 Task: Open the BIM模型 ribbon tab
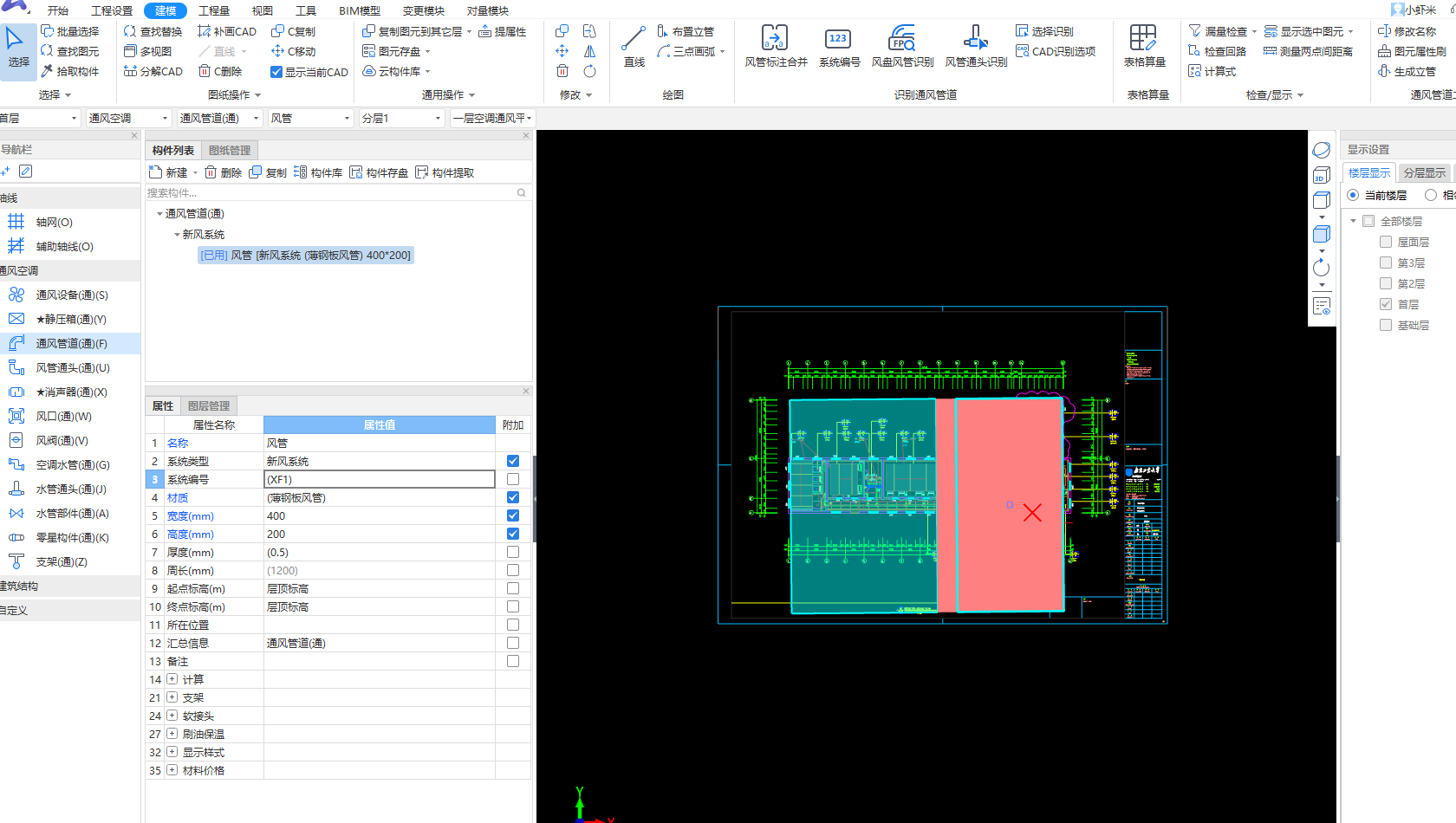tap(360, 10)
